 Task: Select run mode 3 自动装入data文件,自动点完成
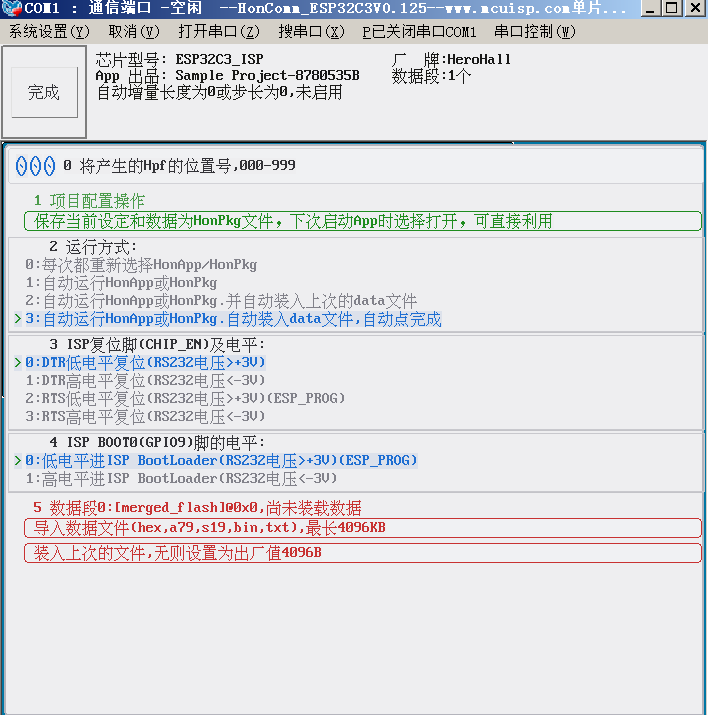[233, 319]
